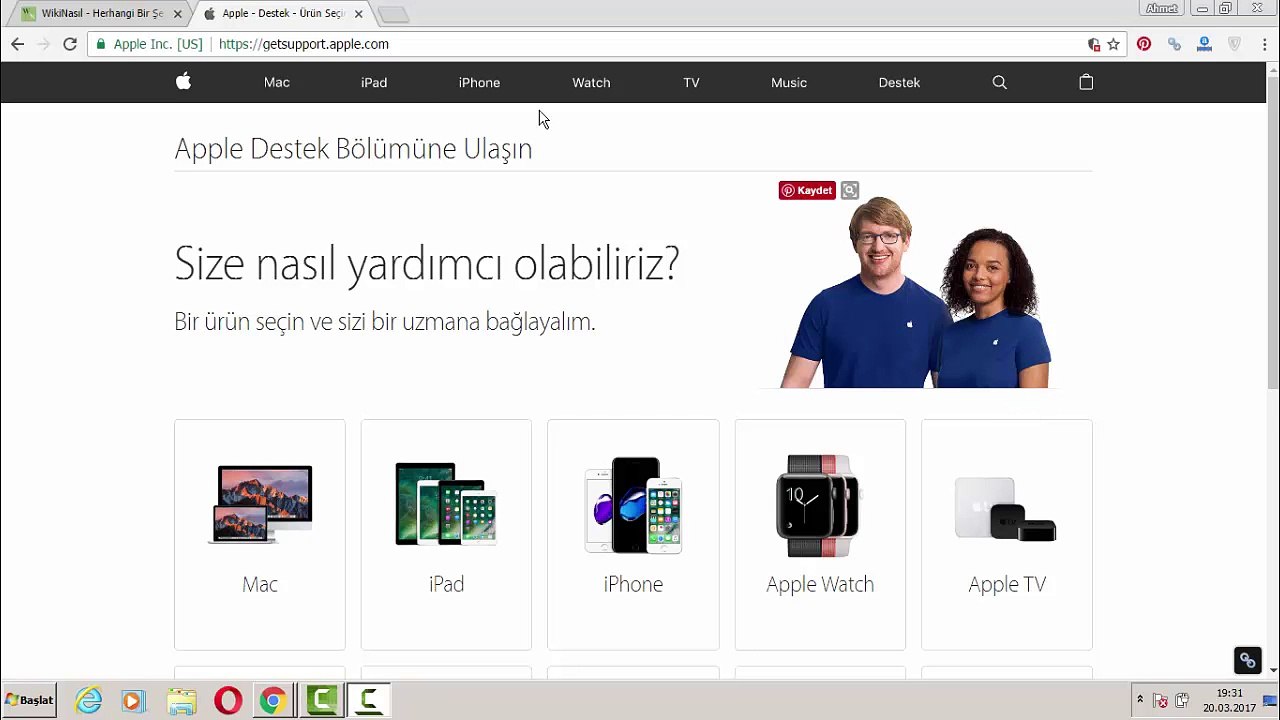Open a new browser tab

[x=394, y=14]
